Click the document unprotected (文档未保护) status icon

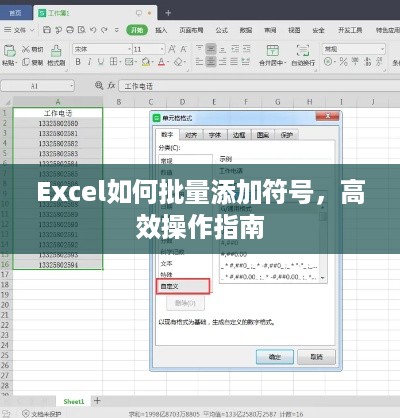26,414
